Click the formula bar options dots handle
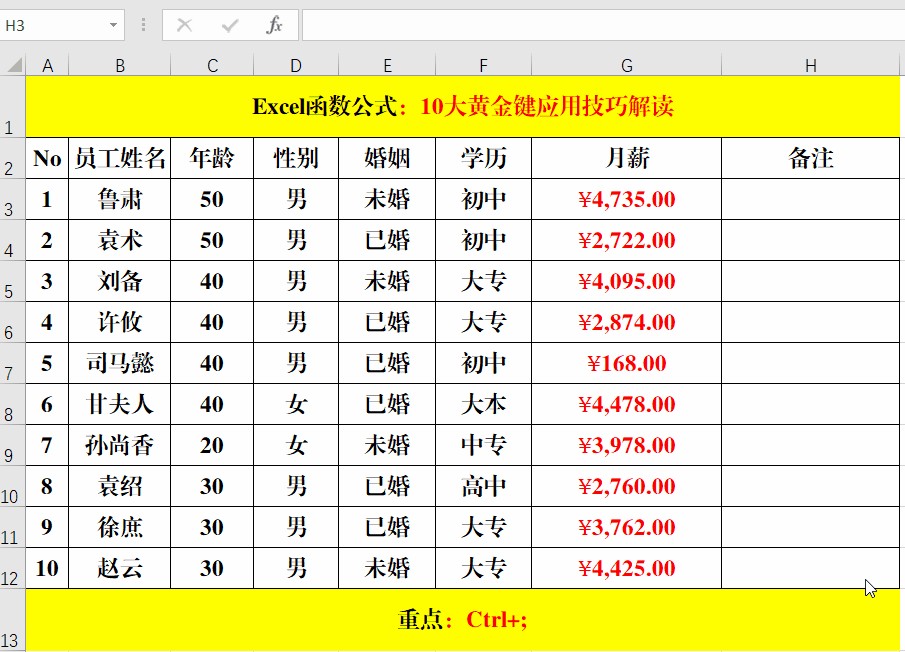905x652 pixels. (143, 25)
